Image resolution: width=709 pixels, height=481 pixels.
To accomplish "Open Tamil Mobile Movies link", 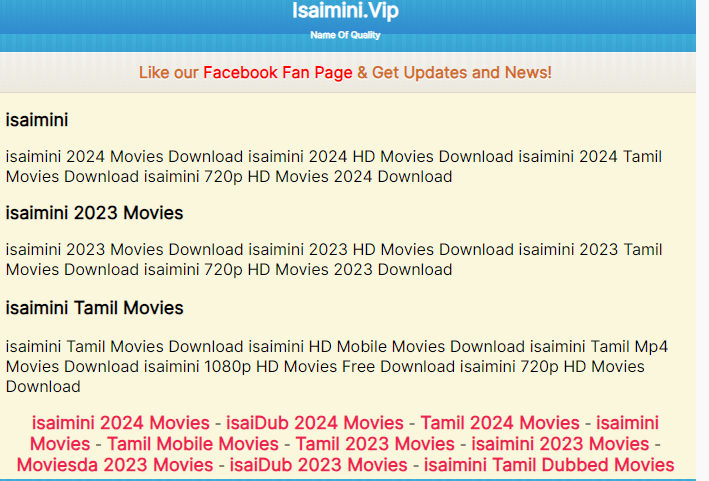I will pos(193,444).
